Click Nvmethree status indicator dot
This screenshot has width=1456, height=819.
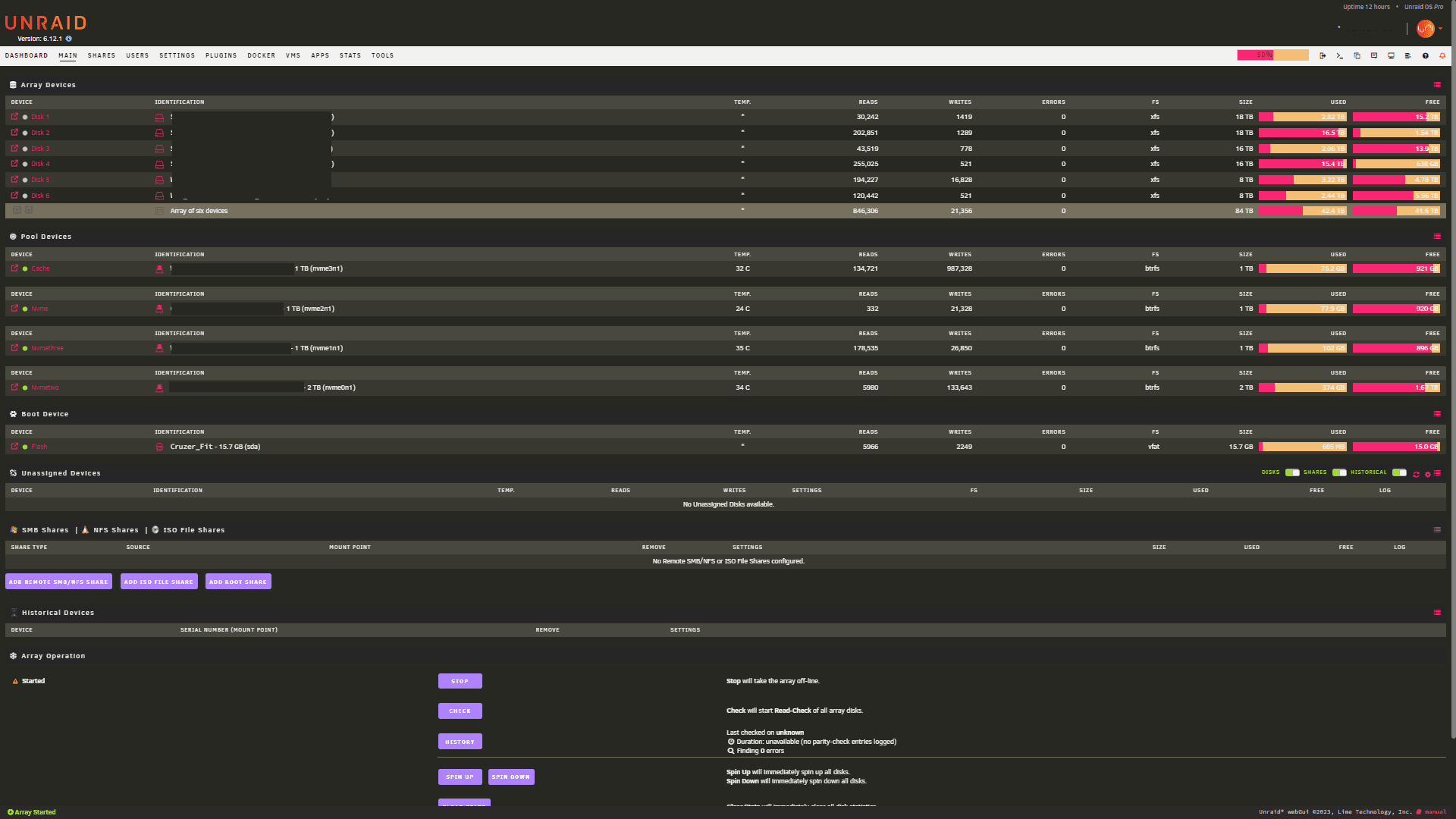[25, 349]
